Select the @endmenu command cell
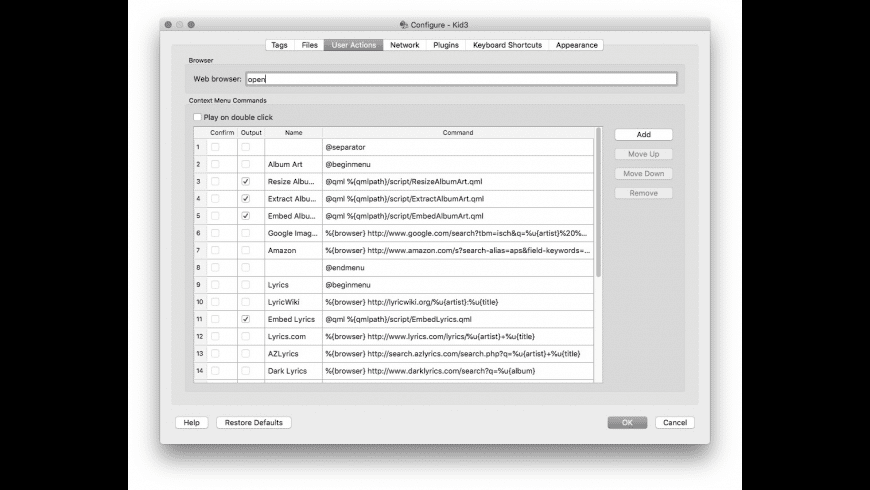The image size is (870, 490). click(x=458, y=267)
